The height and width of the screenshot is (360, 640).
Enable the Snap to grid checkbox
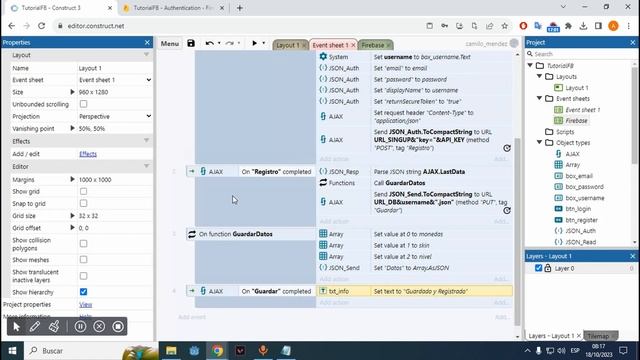83,203
